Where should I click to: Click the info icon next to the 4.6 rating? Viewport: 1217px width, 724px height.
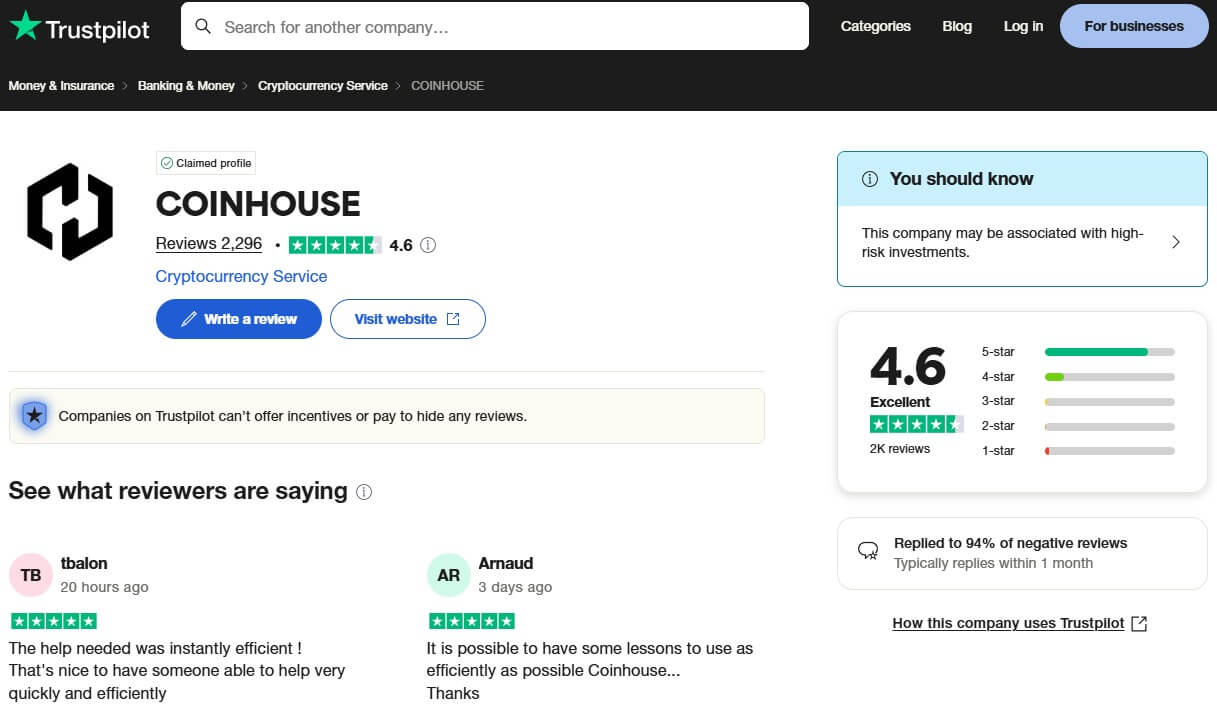[x=428, y=244]
